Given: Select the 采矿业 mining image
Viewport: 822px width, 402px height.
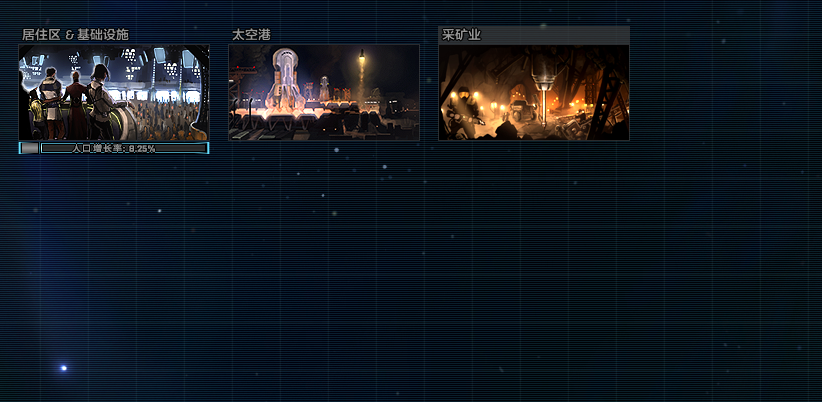Looking at the screenshot, I should point(534,93).
